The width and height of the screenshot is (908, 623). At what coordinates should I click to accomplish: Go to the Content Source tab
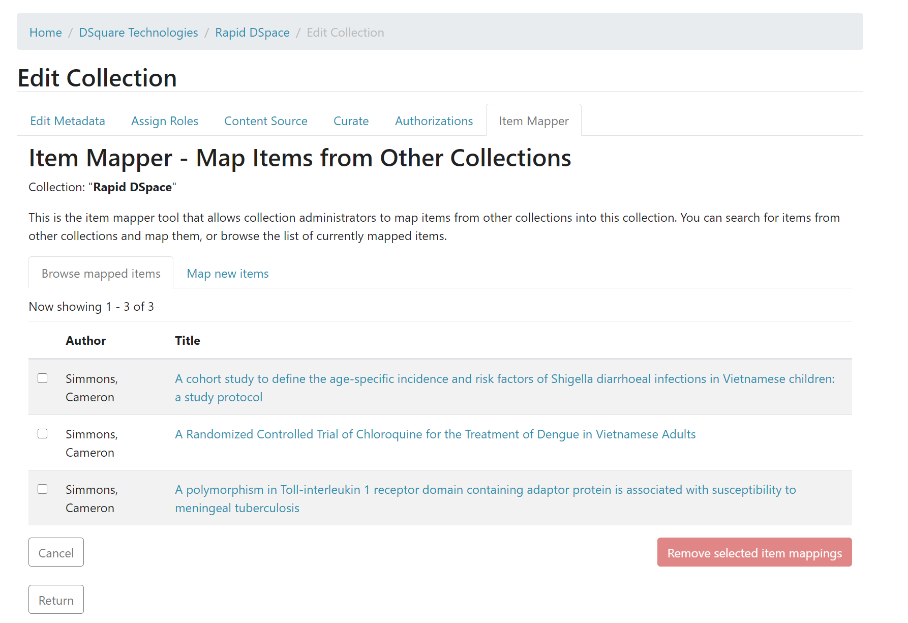(265, 121)
